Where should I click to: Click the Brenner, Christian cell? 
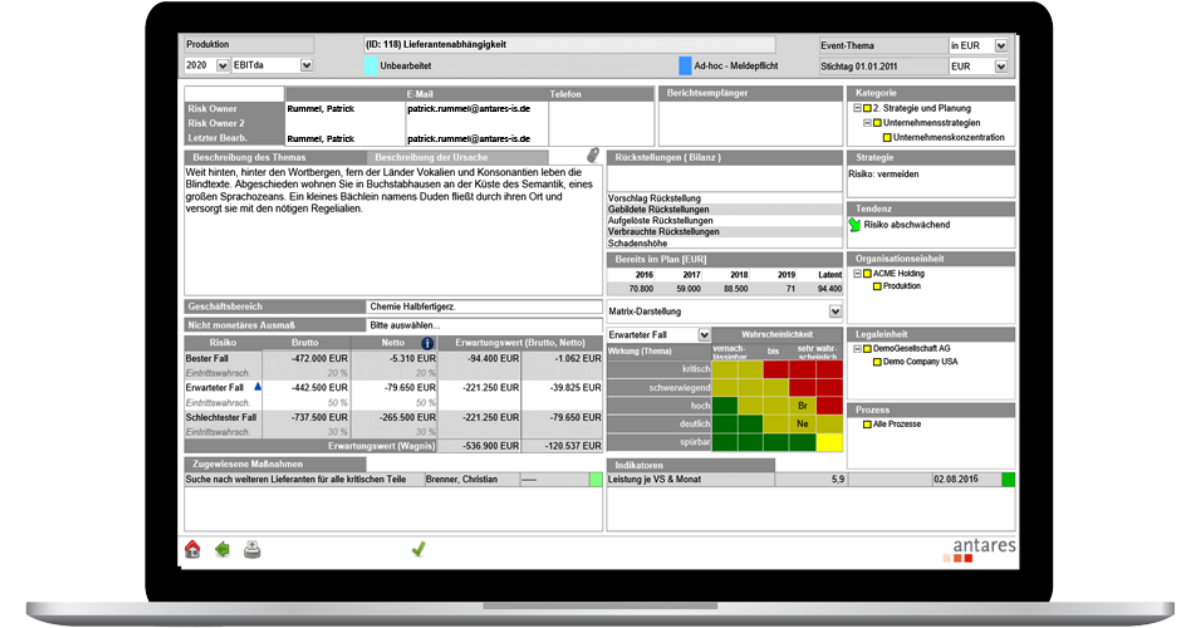(x=472, y=480)
